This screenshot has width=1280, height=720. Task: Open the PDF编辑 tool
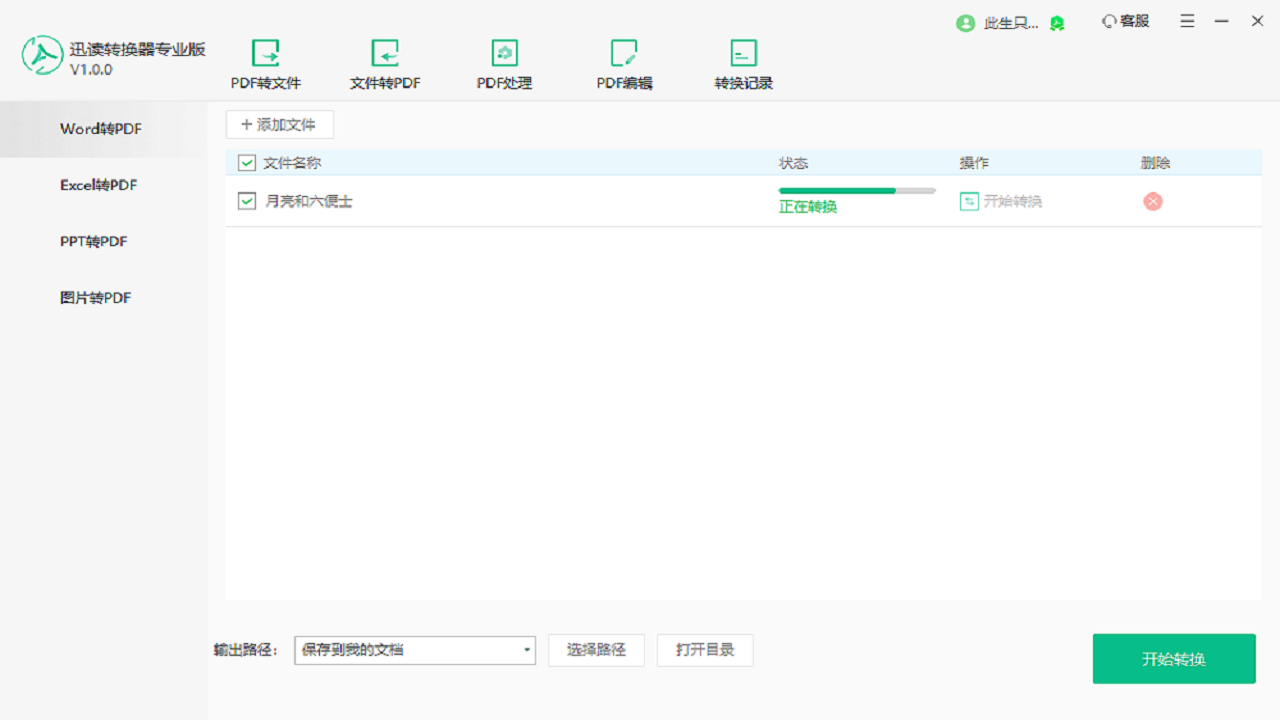(x=624, y=62)
